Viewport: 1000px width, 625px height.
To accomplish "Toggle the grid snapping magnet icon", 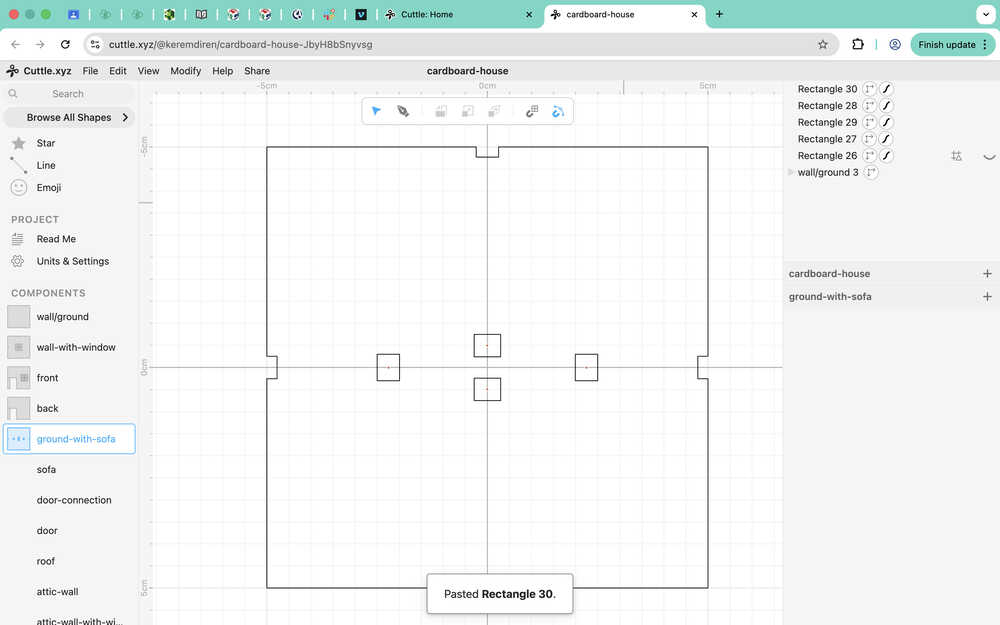I will point(532,112).
